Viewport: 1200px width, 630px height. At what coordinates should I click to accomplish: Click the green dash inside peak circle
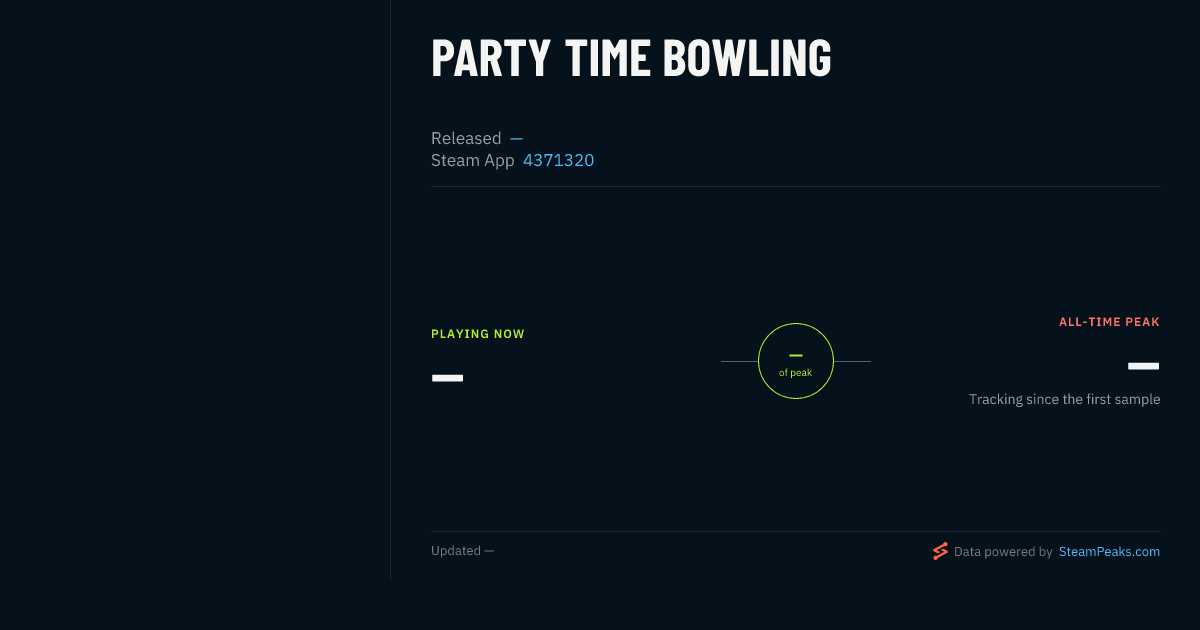pyautogui.click(x=796, y=355)
